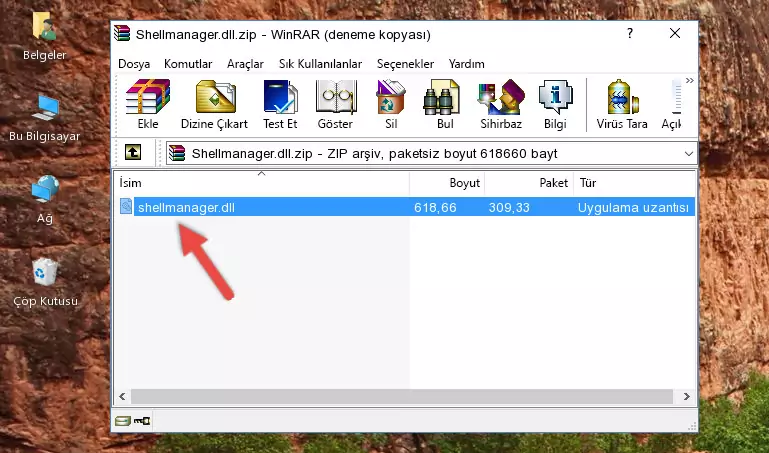Select Belgeler desktop icon
This screenshot has height=453, width=769.
pyautogui.click(x=44, y=36)
